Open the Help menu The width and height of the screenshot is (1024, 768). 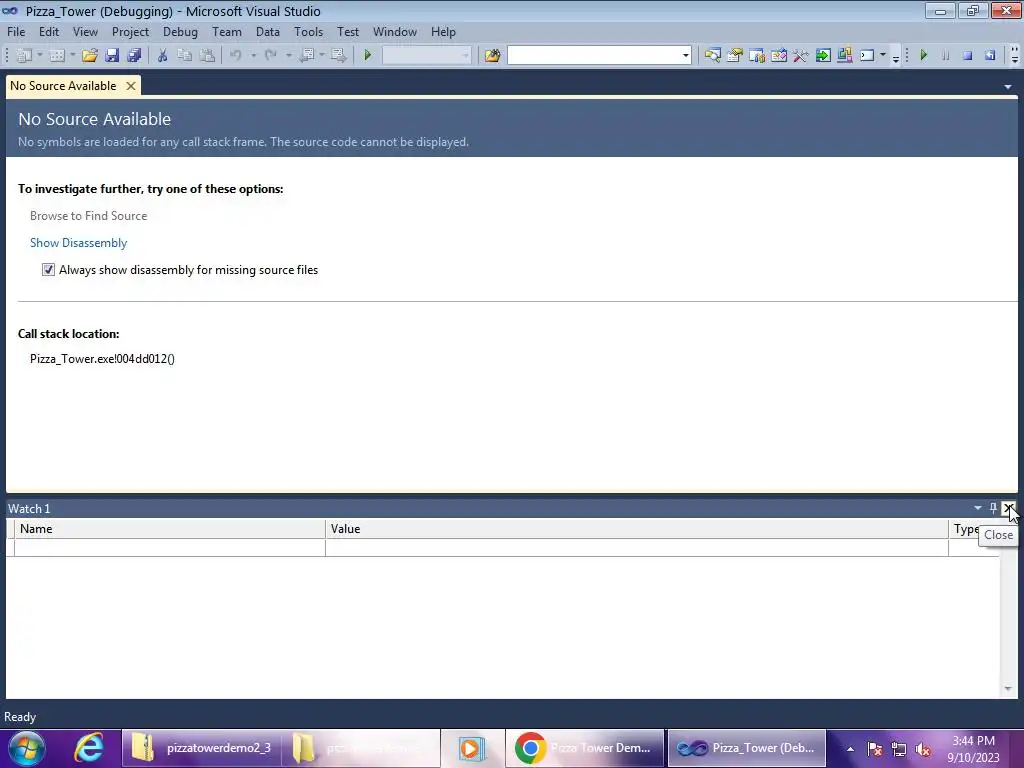443,31
